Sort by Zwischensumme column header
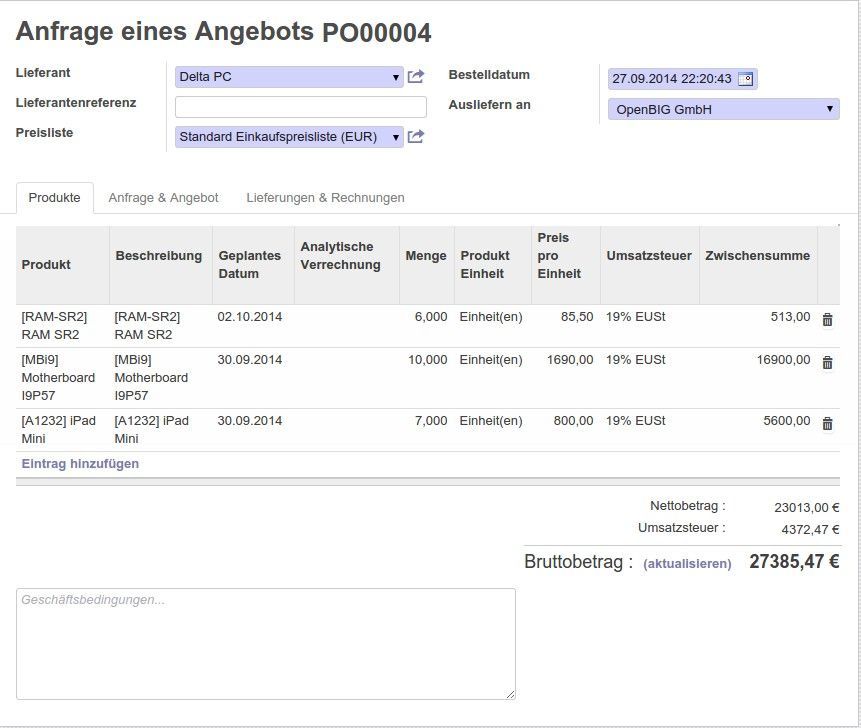 tap(757, 256)
